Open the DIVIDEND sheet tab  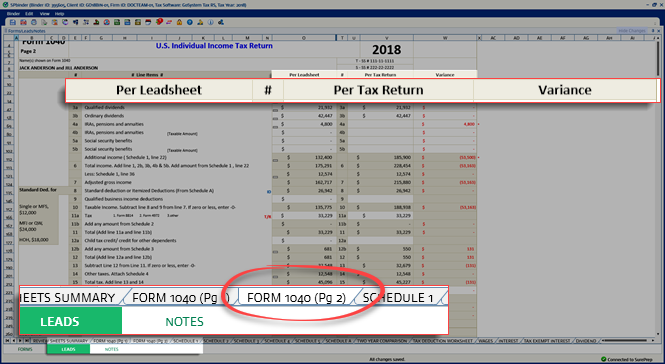click(x=587, y=341)
